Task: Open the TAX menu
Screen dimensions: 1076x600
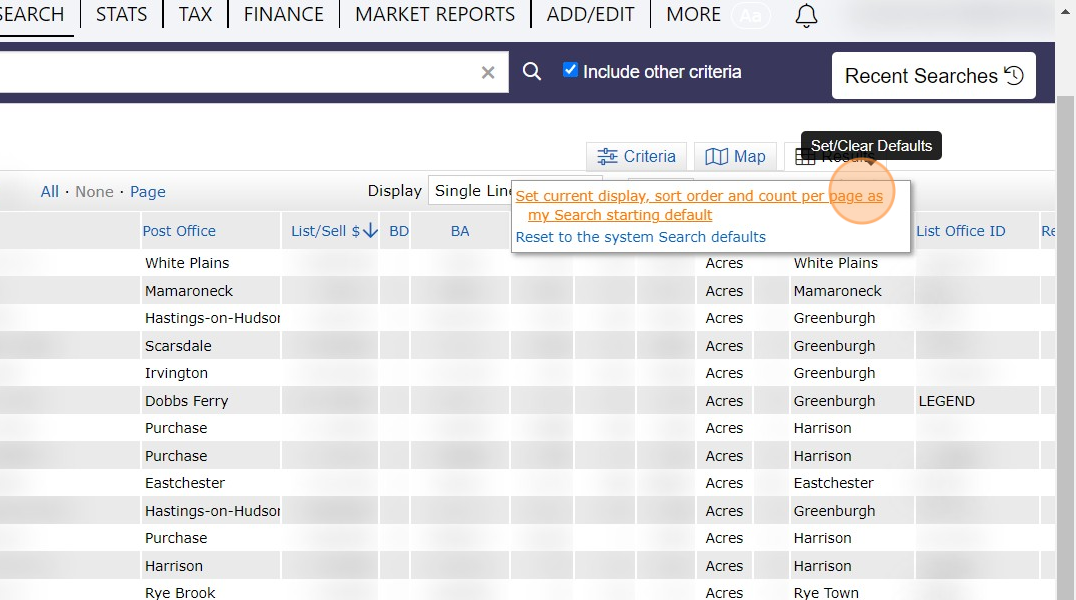Action: click(196, 14)
